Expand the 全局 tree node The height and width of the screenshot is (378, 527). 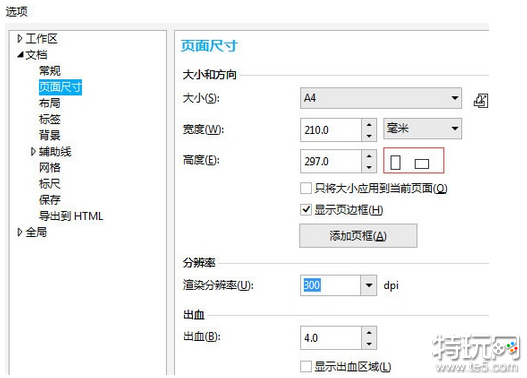pos(19,232)
